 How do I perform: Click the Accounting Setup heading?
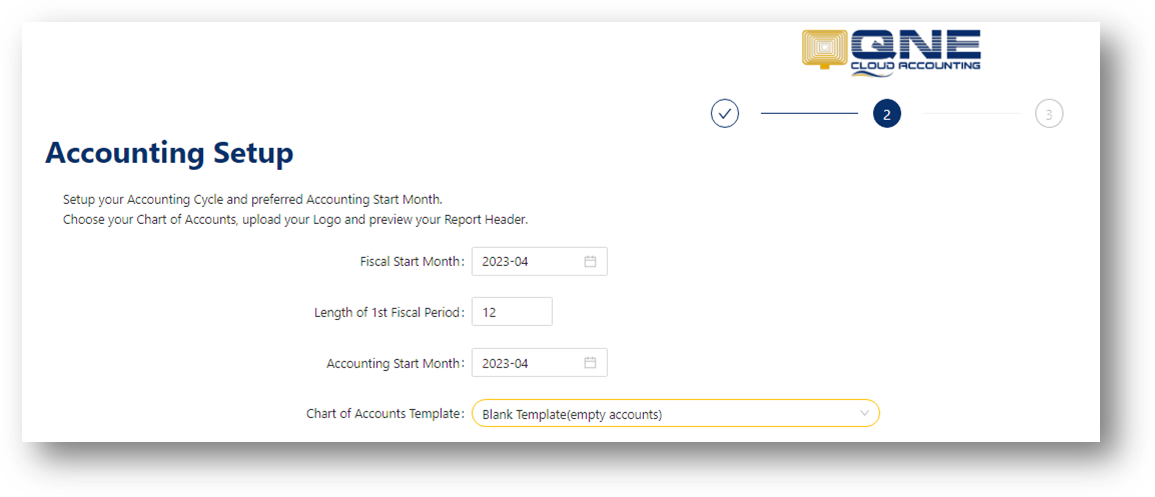tap(169, 154)
